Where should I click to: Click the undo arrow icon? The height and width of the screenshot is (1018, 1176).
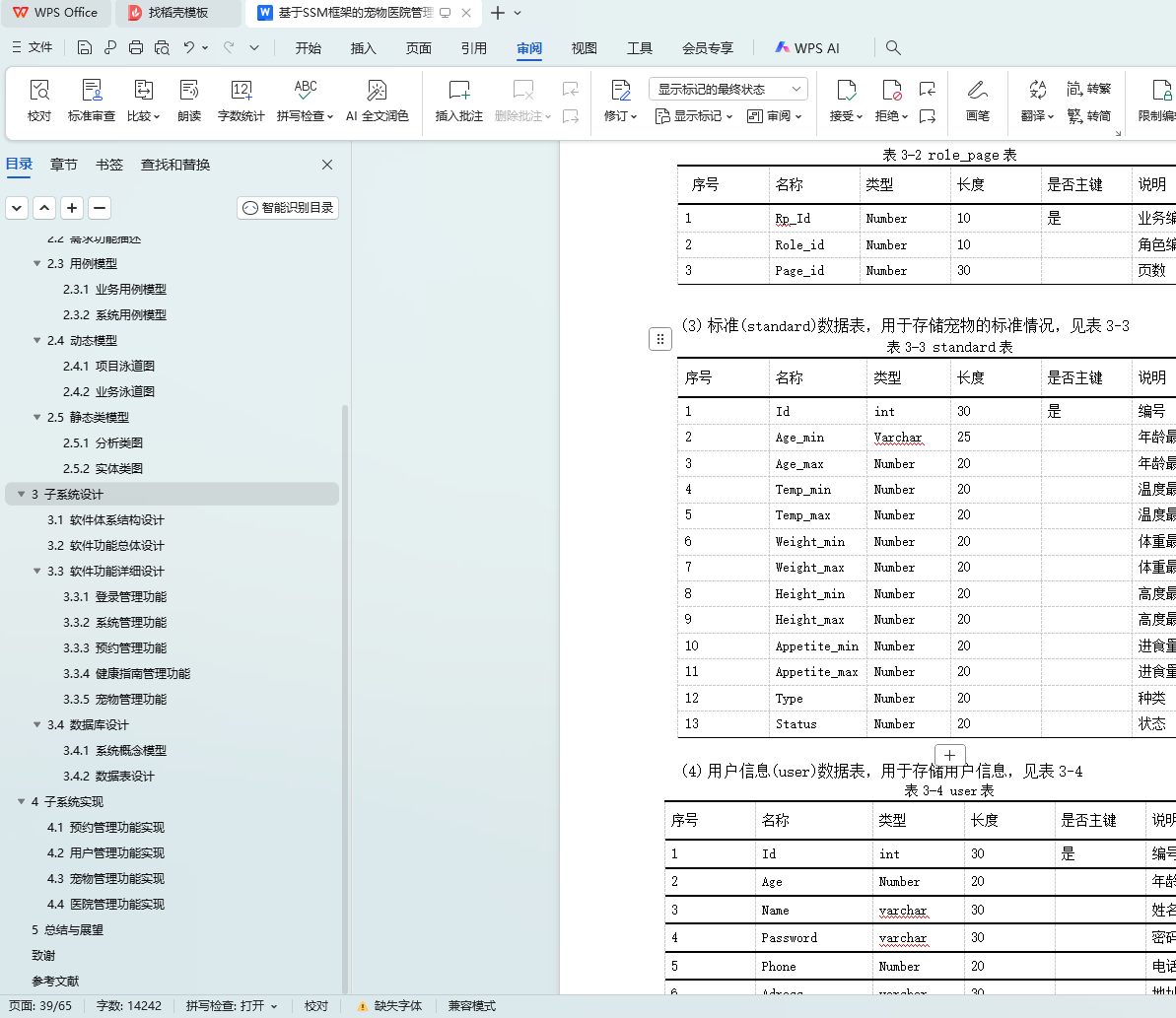pyautogui.click(x=189, y=48)
